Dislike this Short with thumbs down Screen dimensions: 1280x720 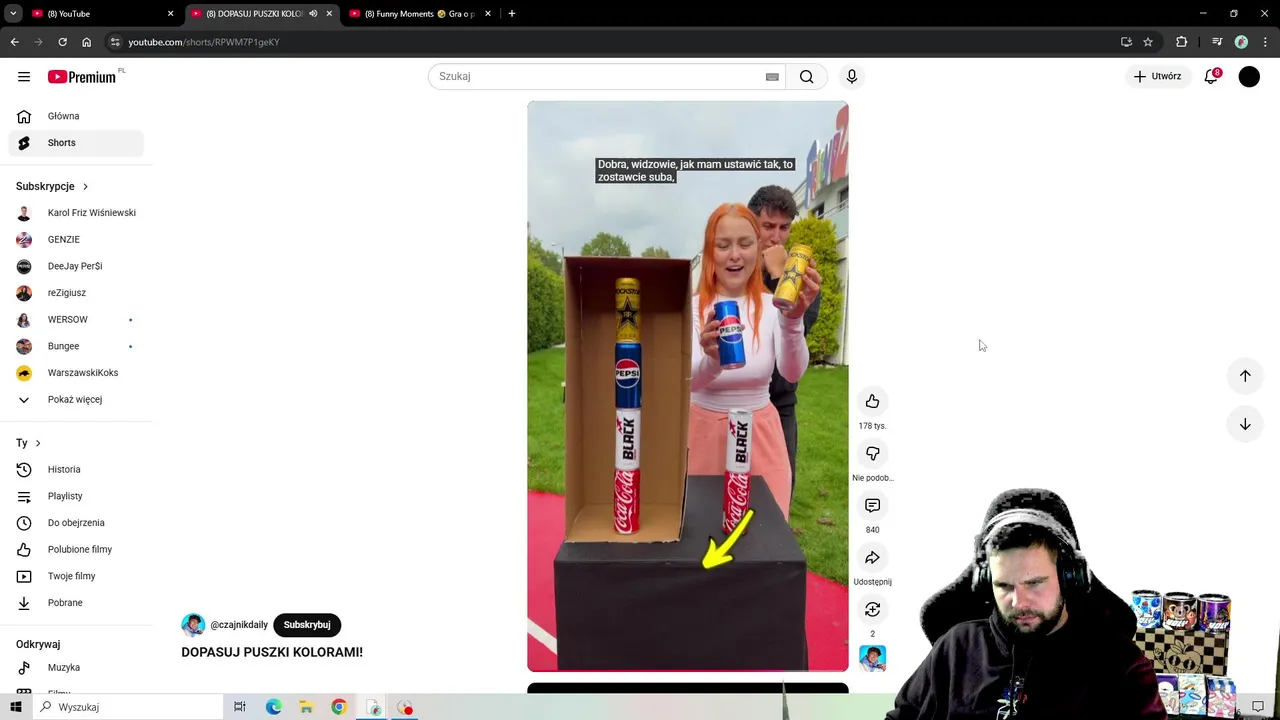pyautogui.click(x=872, y=453)
